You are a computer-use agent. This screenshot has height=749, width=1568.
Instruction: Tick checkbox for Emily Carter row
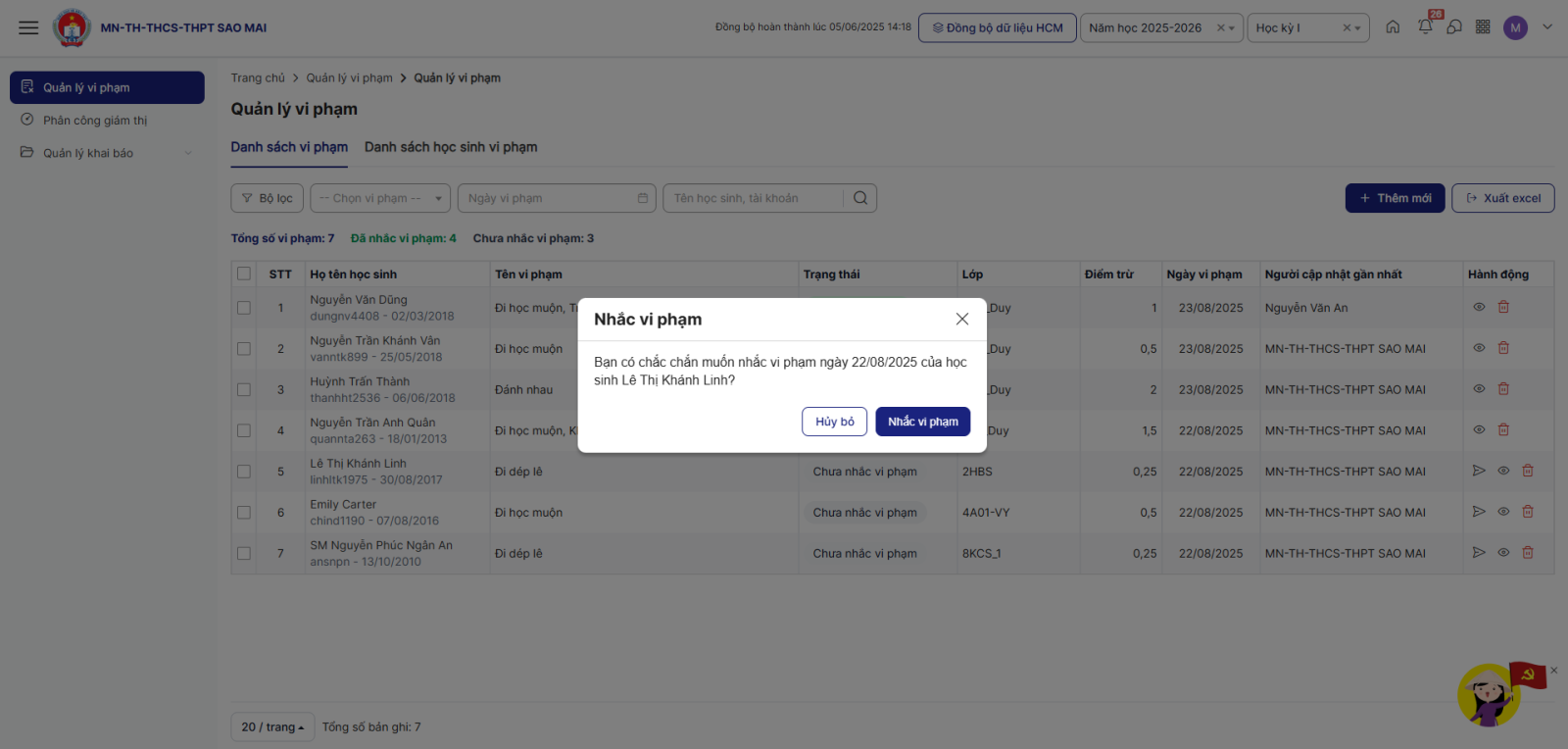(244, 513)
